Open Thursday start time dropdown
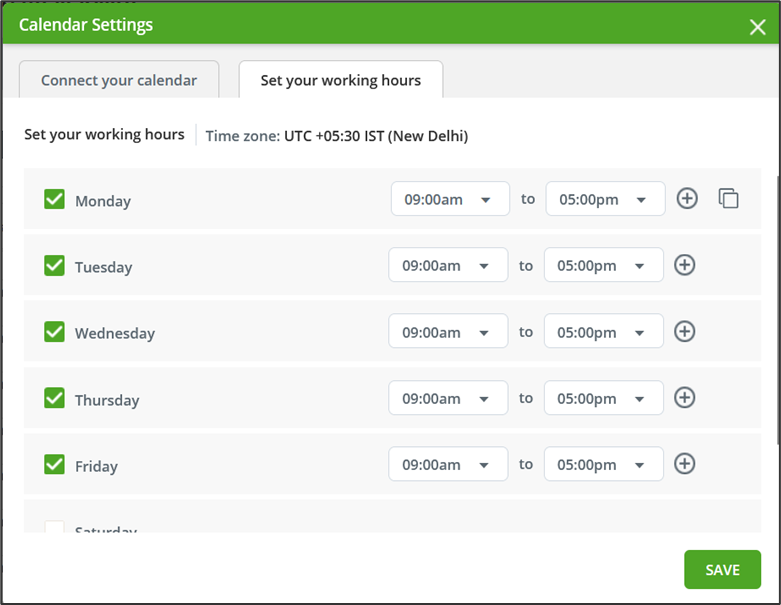 point(448,398)
